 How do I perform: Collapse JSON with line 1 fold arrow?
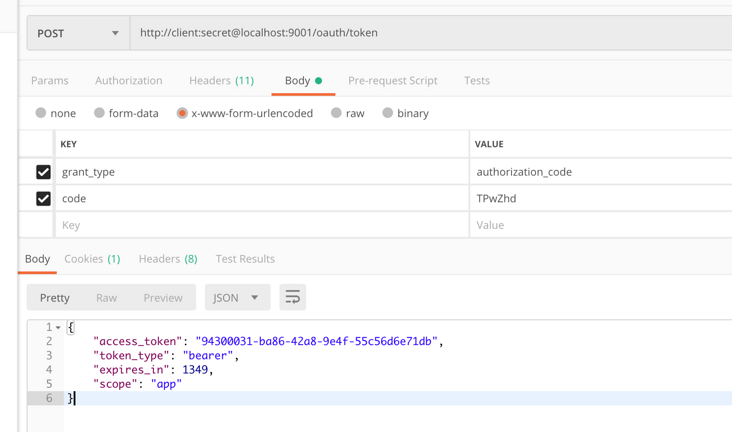(58, 328)
